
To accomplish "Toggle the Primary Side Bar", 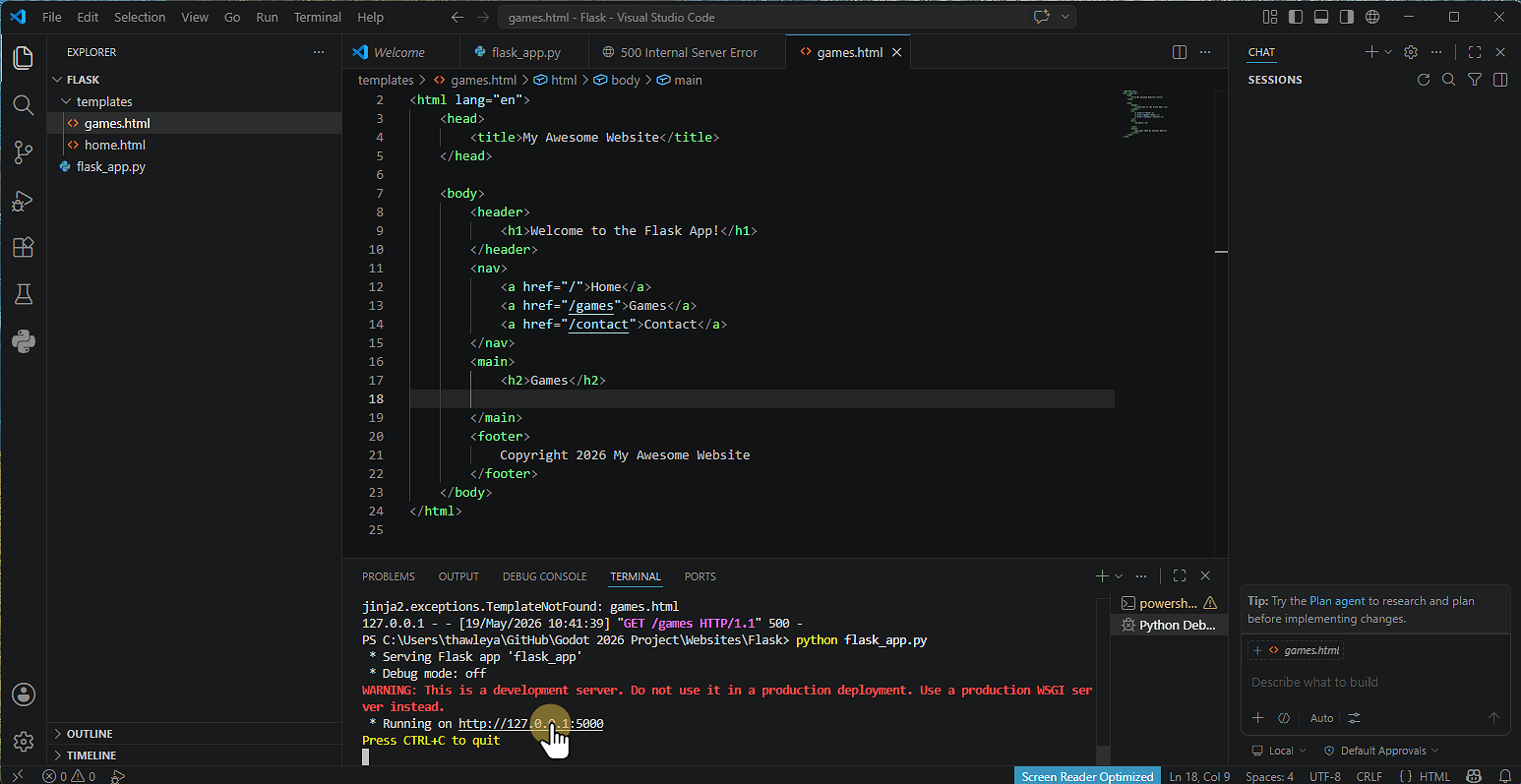I will coord(1296,18).
